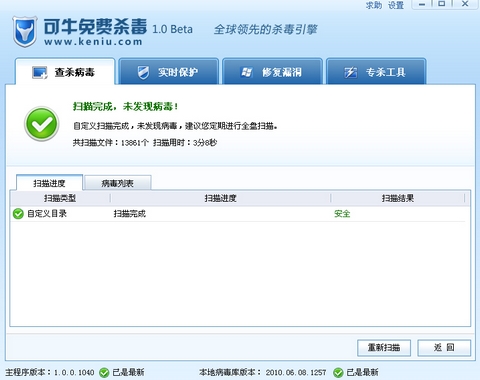Click the large green checkmark scan result icon
The height and width of the screenshot is (380, 480).
pyautogui.click(x=42, y=124)
